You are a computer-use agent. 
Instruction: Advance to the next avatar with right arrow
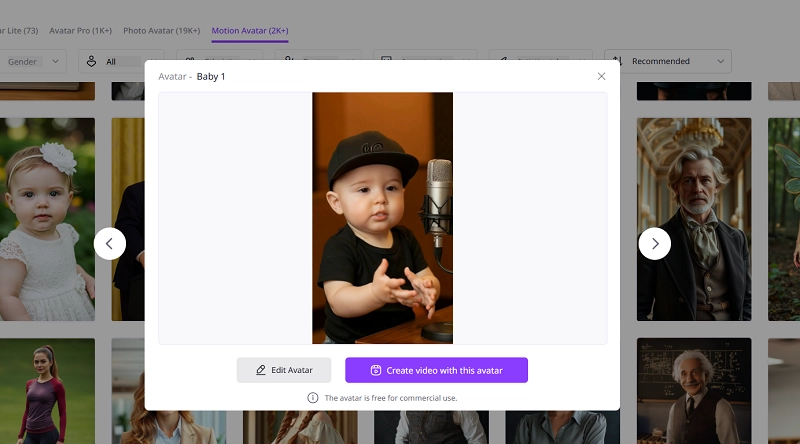tap(655, 243)
